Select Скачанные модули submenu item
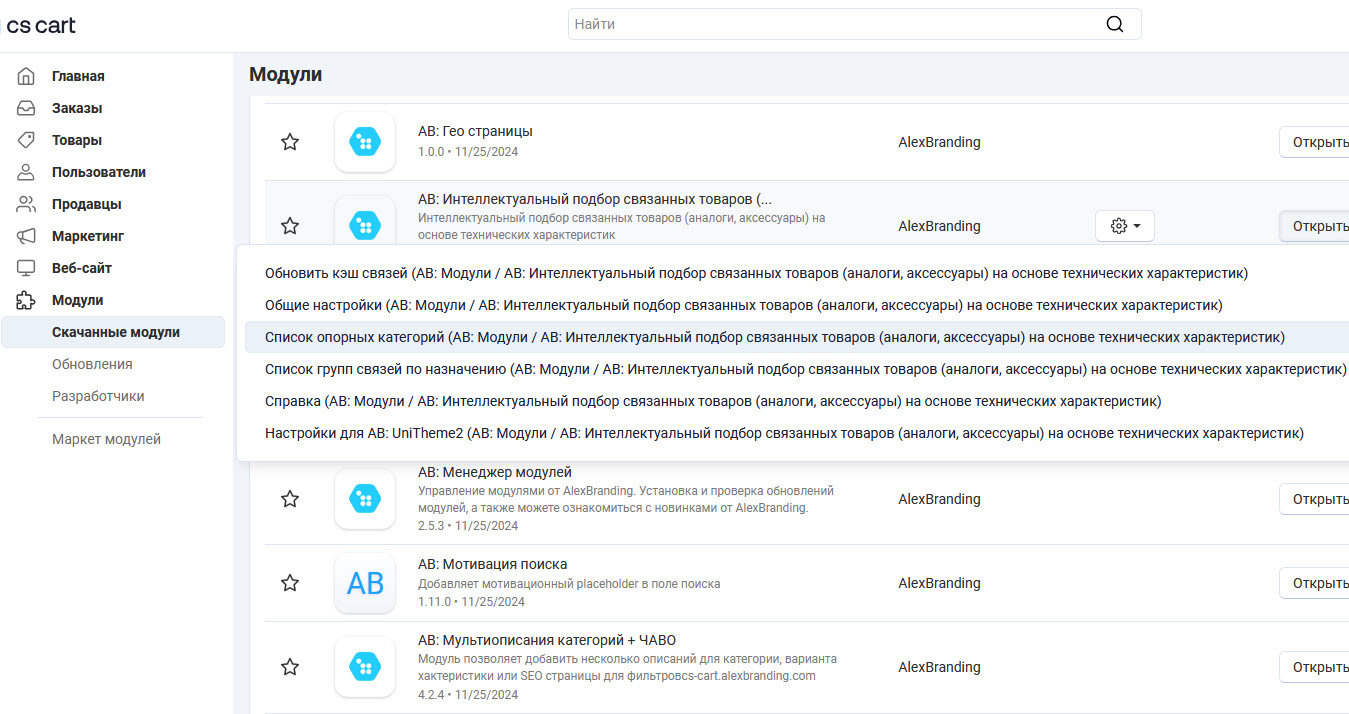1349x714 pixels. pyautogui.click(x=113, y=332)
